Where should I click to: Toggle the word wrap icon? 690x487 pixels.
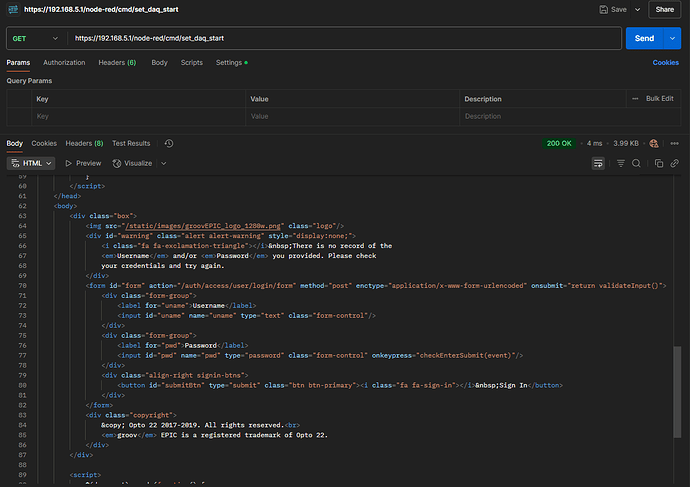click(598, 163)
